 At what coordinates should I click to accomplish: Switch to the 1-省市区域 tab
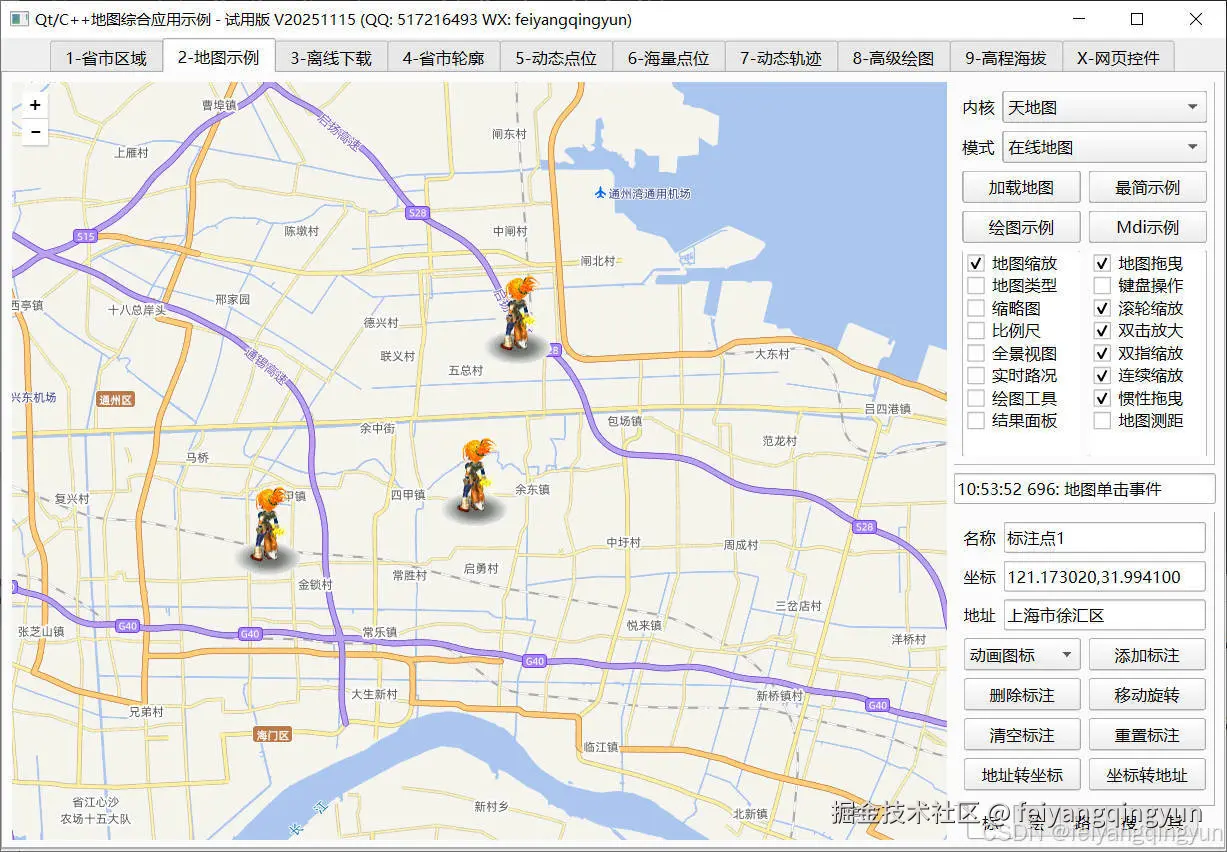pos(106,58)
